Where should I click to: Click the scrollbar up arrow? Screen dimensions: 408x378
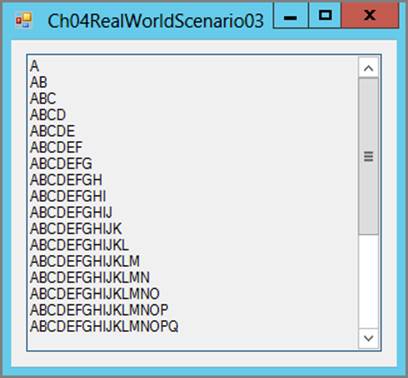coord(368,68)
